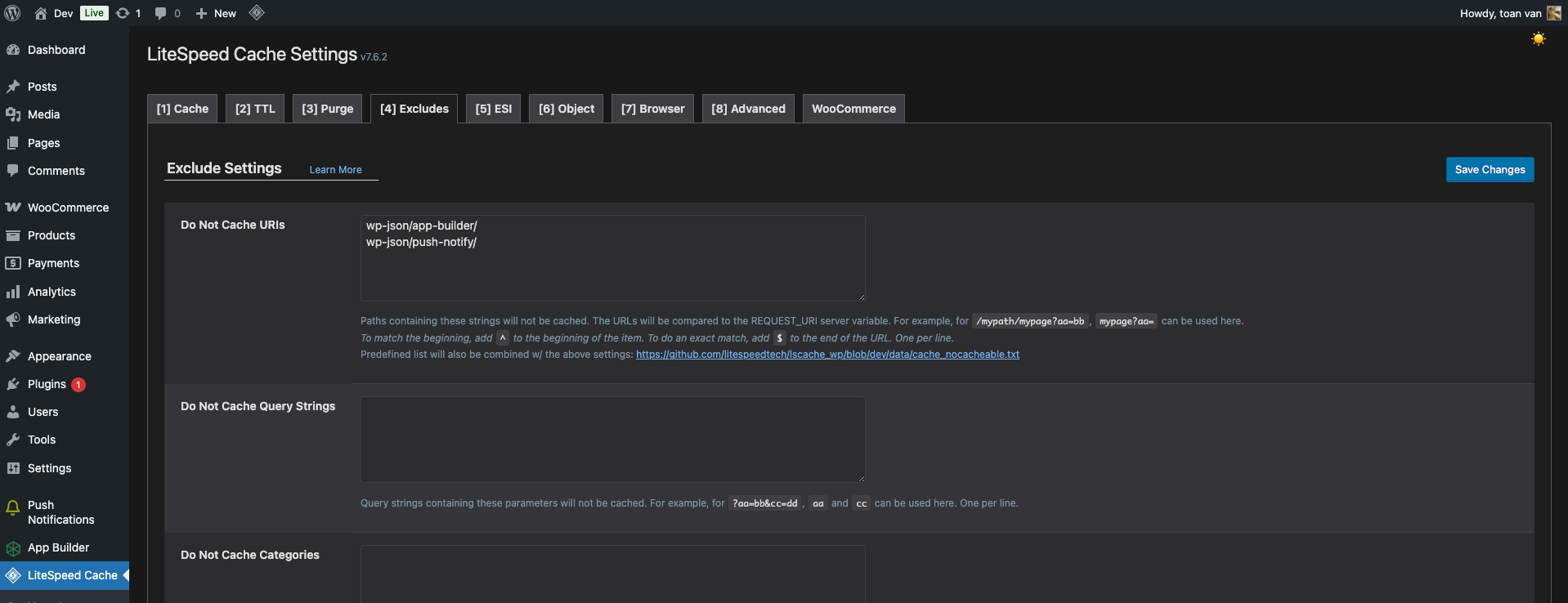
Task: Click the Save Changes button
Action: 1490,170
